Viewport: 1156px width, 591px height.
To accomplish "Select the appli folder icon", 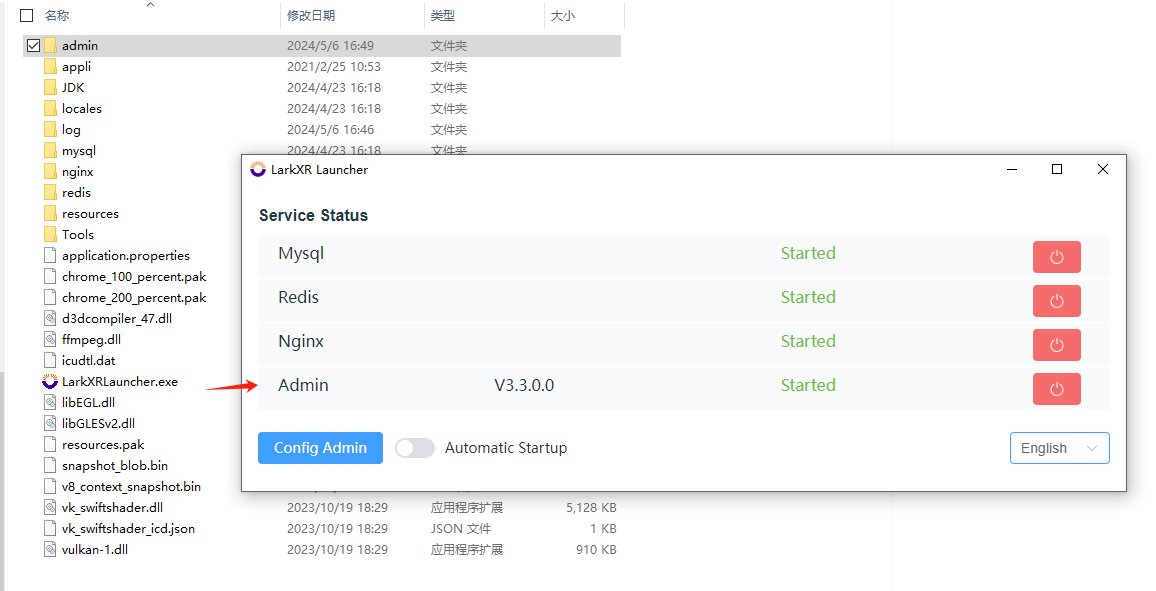I will (x=50, y=66).
